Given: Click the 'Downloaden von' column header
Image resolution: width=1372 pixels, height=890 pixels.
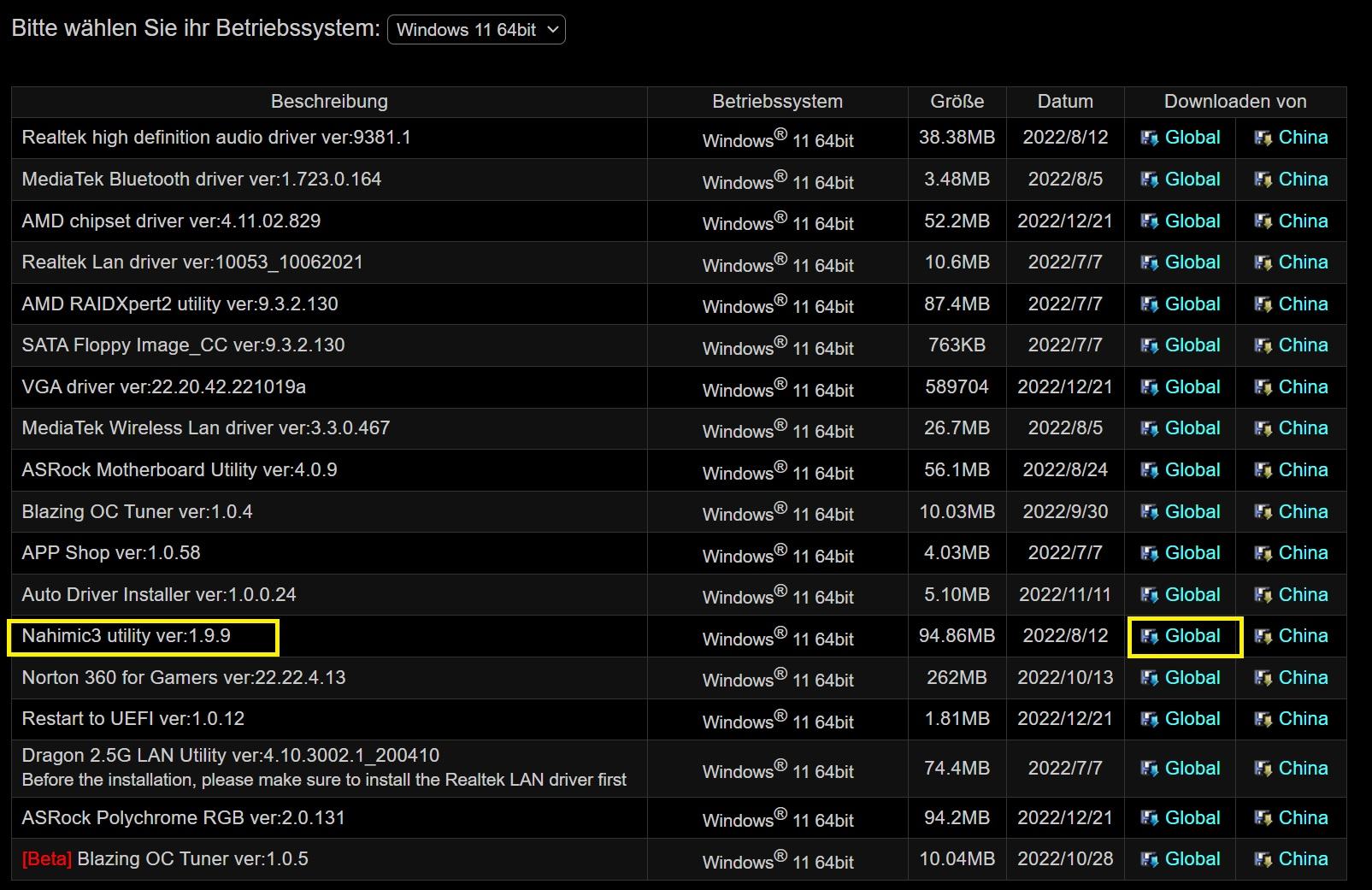Looking at the screenshot, I should (1235, 102).
